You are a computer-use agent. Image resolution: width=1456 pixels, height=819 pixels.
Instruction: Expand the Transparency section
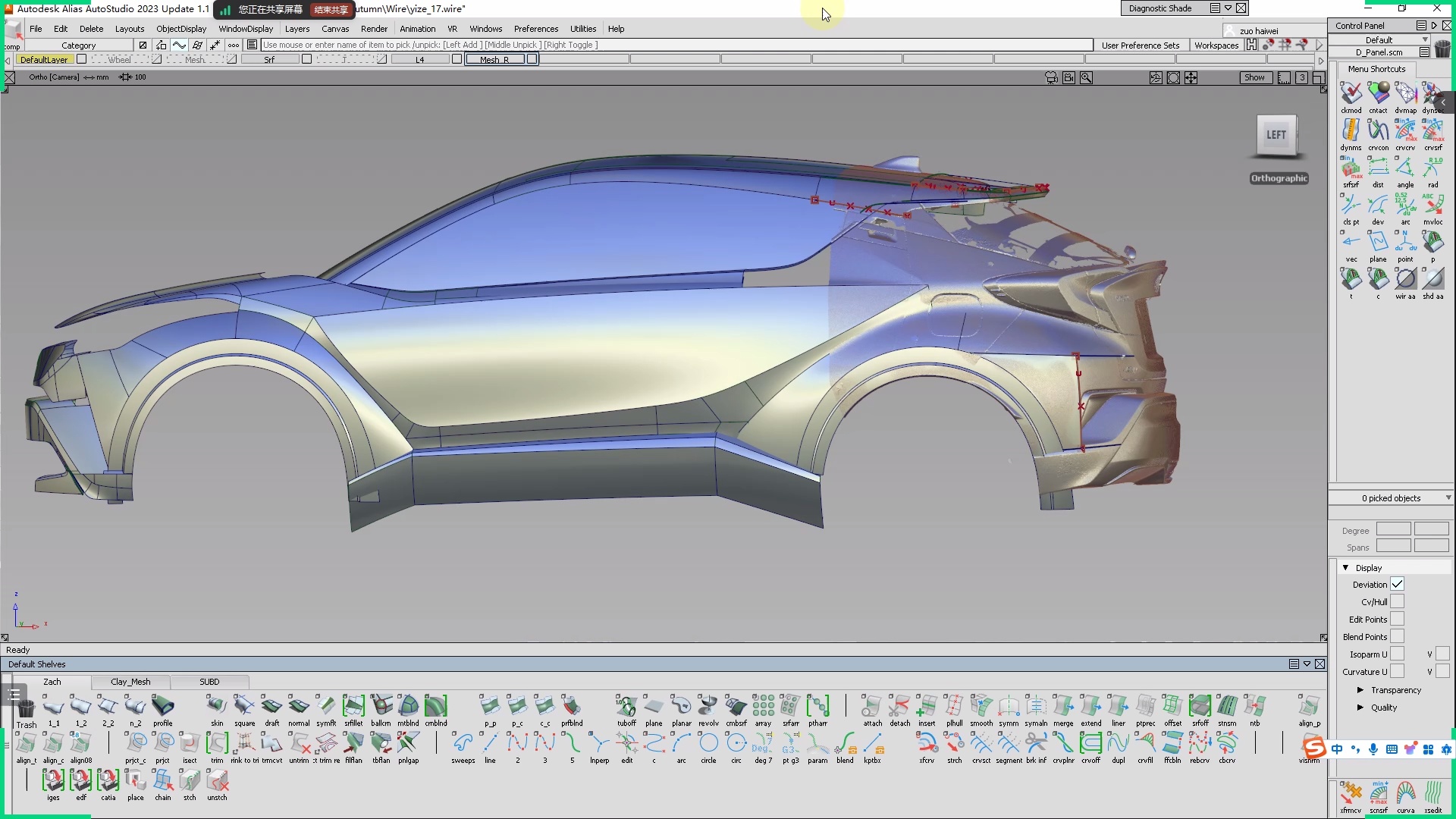point(1360,690)
